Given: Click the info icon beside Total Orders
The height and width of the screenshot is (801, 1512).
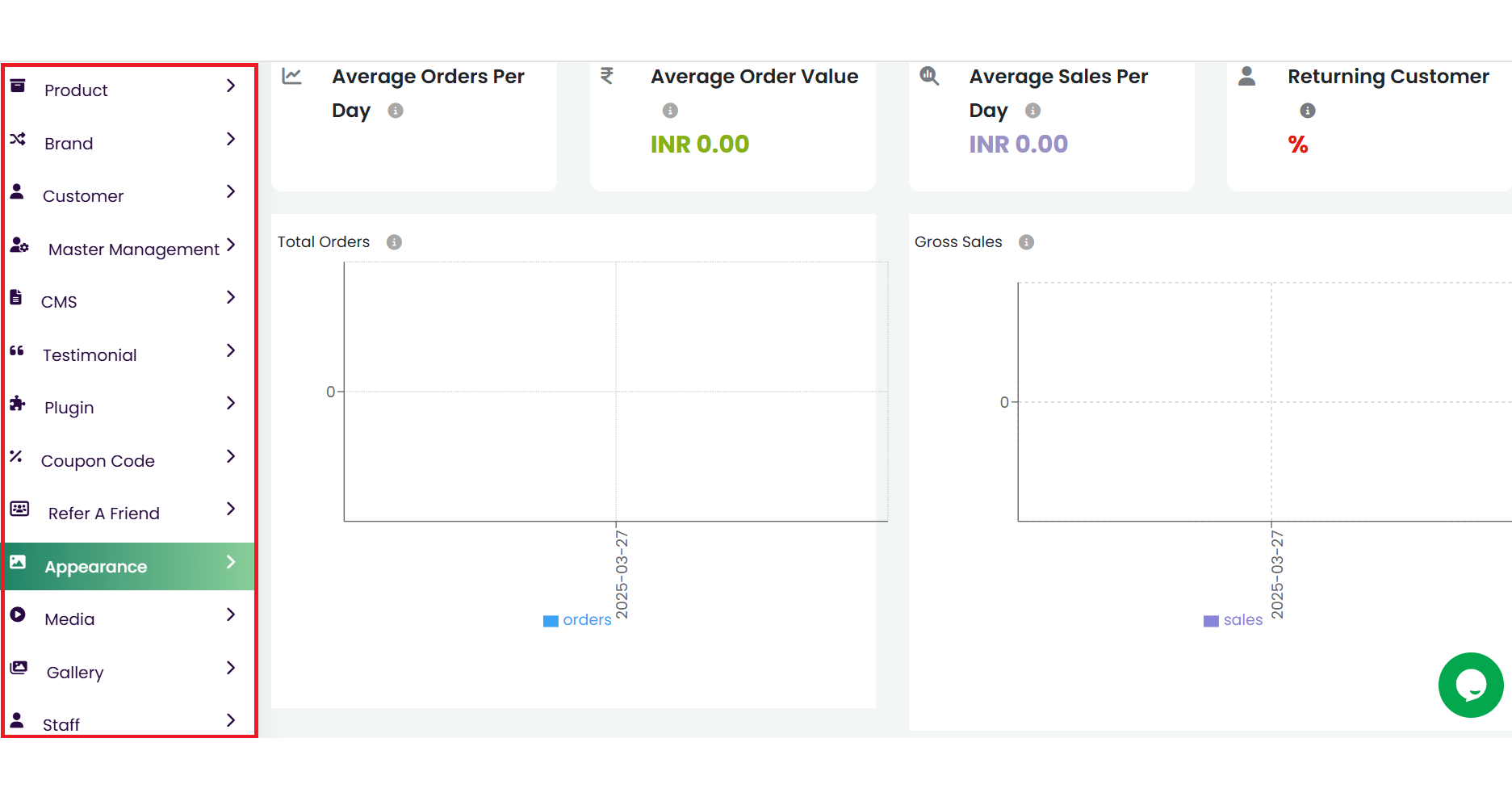Looking at the screenshot, I should (x=394, y=242).
